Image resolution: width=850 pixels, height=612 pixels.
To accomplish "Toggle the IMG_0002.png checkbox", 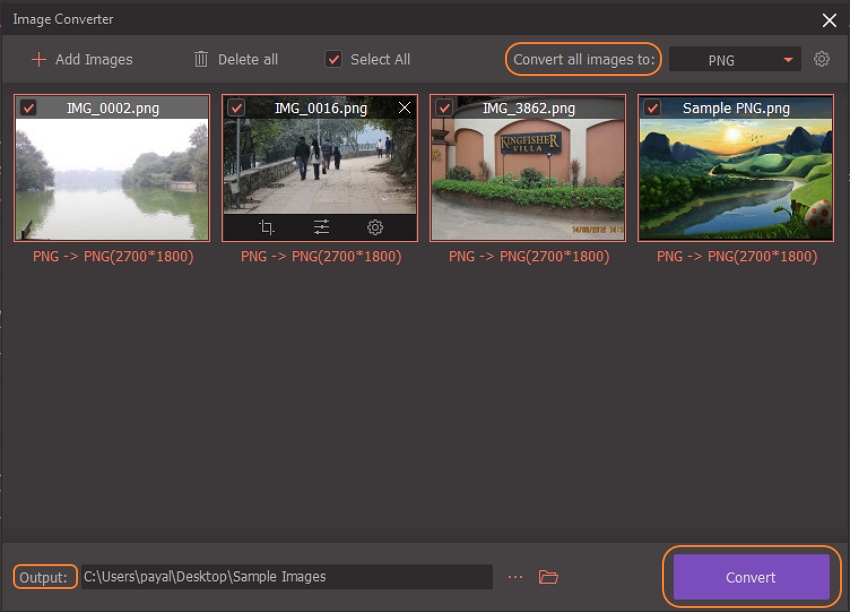I will click(x=29, y=108).
